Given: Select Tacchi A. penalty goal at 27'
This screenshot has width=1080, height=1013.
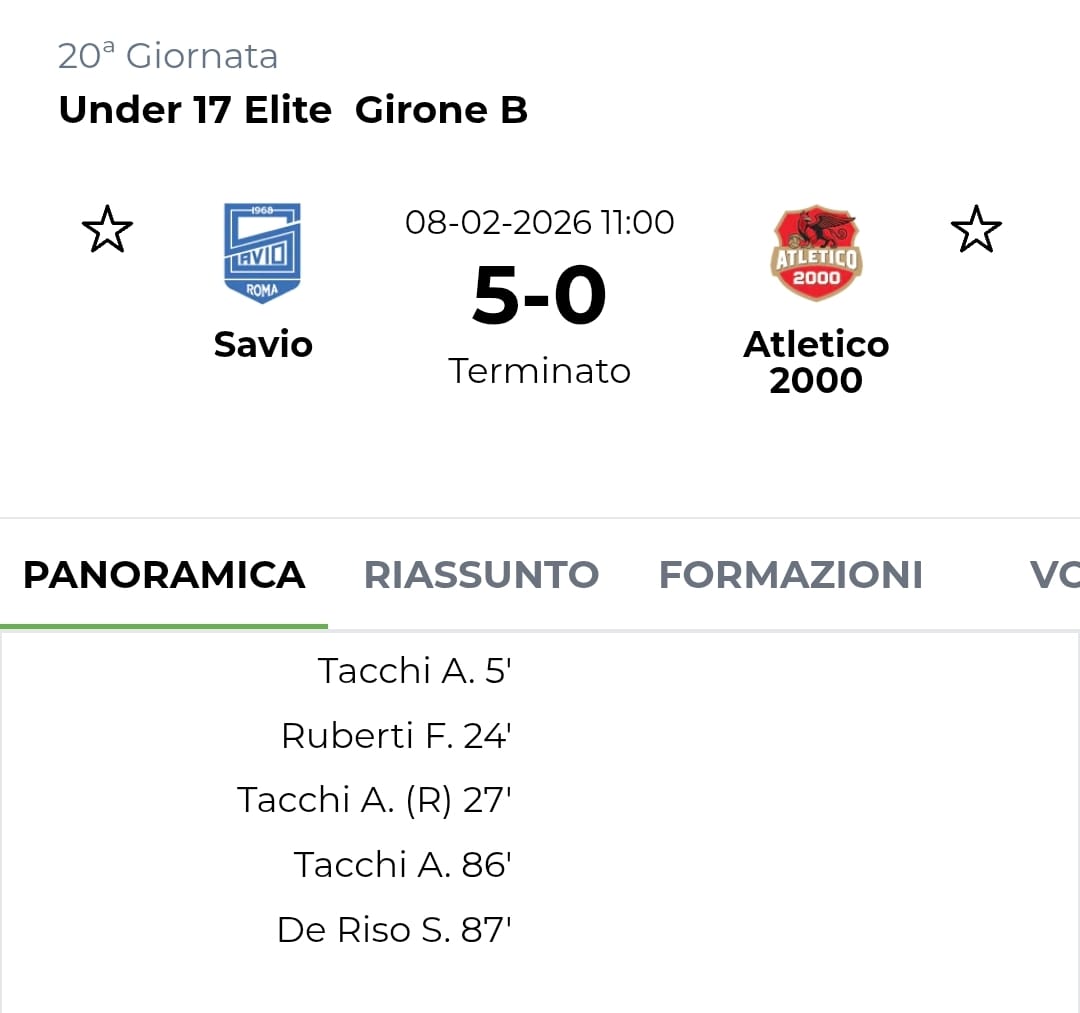Looking at the screenshot, I should pyautogui.click(x=374, y=800).
